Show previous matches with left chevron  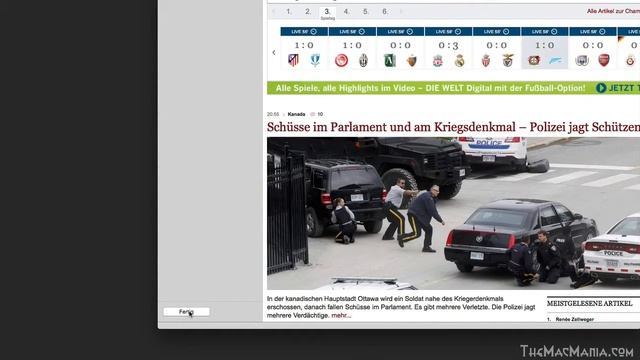[274, 53]
